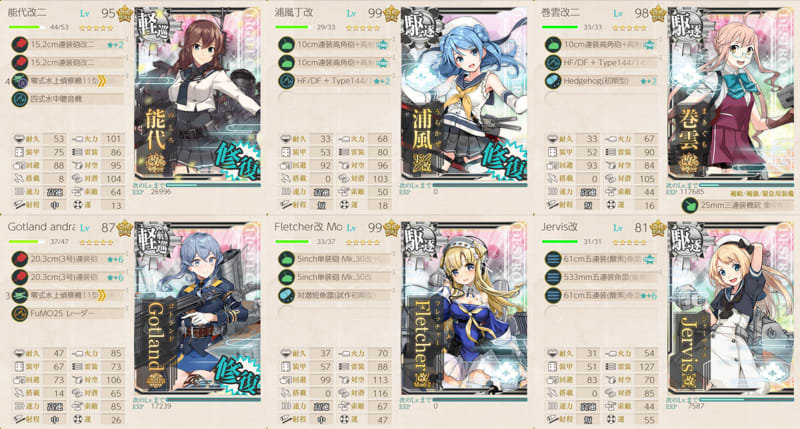
Task: Click Urakaze's HF/DF + Type144 sonar icon
Action: (x=286, y=81)
